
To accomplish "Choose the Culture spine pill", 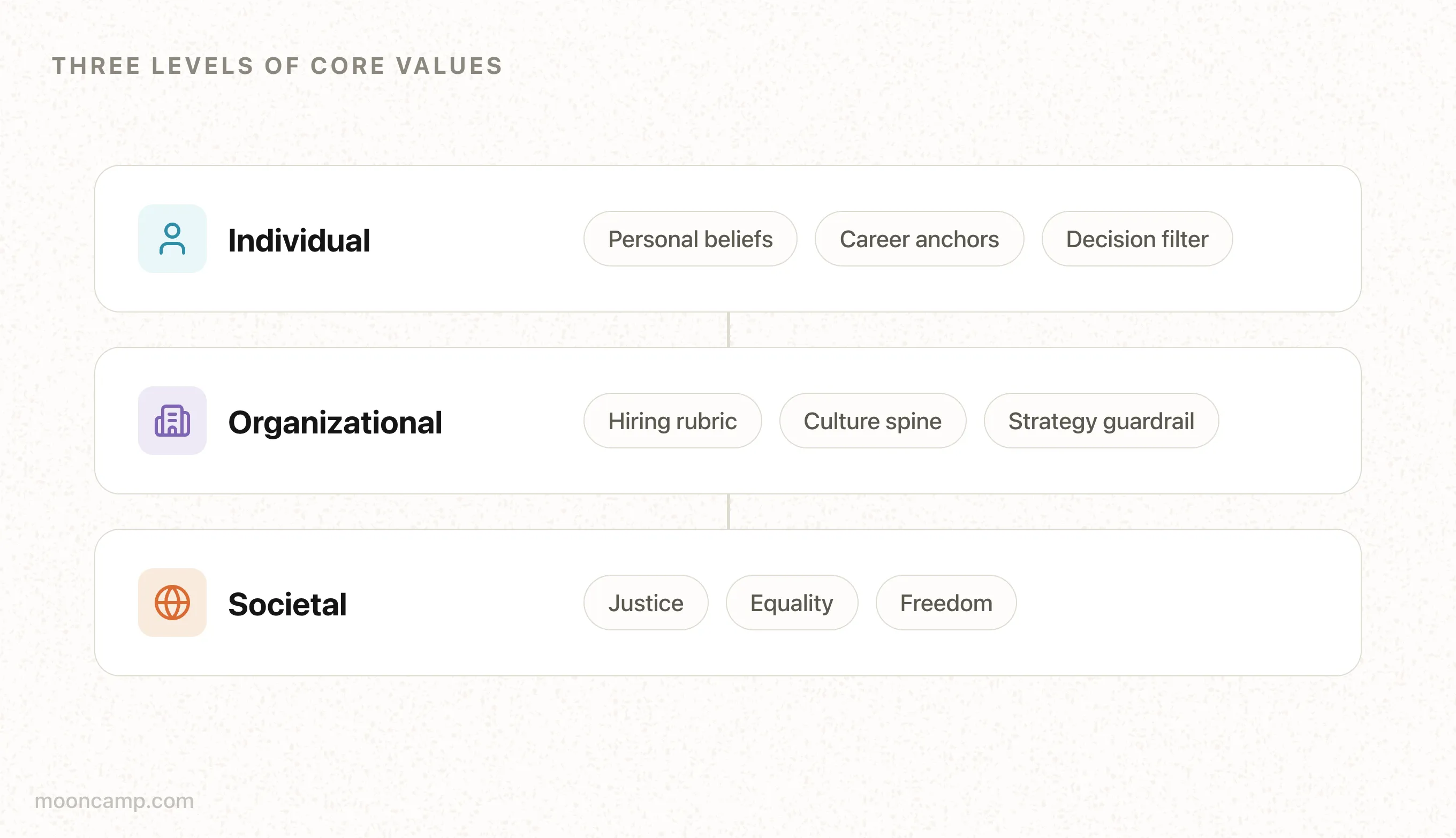I will (x=873, y=421).
